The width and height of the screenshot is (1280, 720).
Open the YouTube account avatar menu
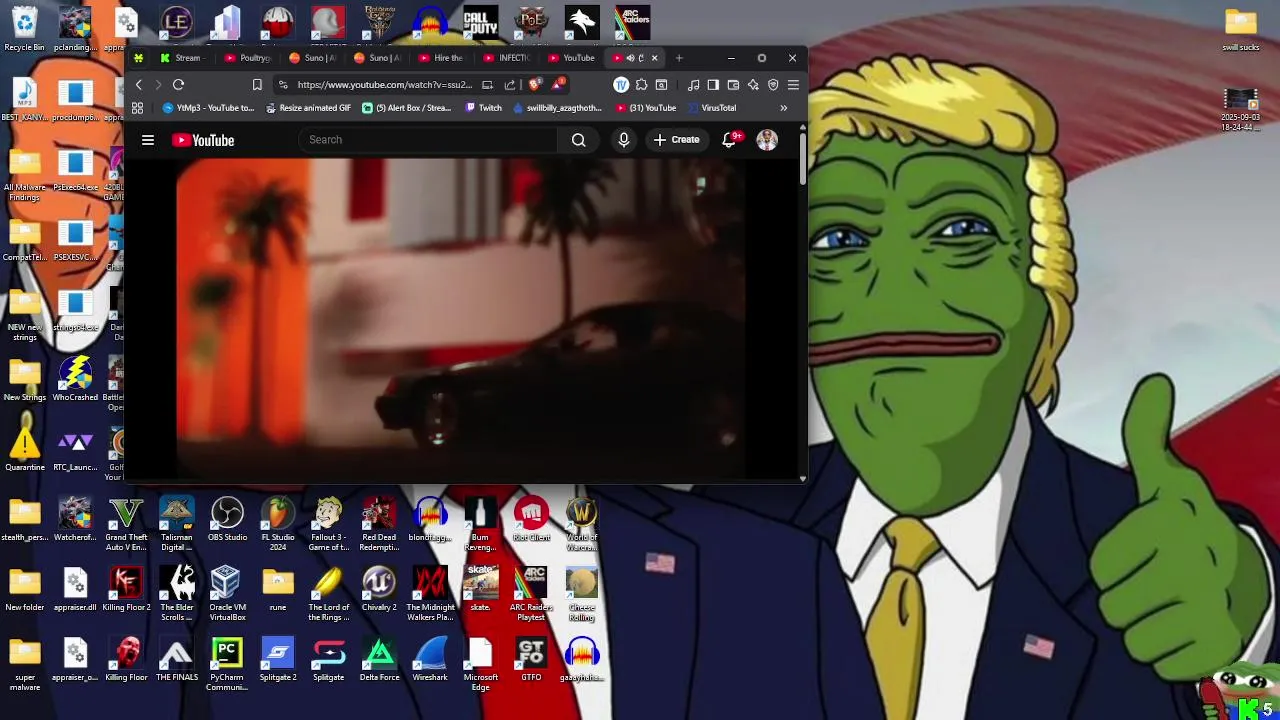(767, 140)
